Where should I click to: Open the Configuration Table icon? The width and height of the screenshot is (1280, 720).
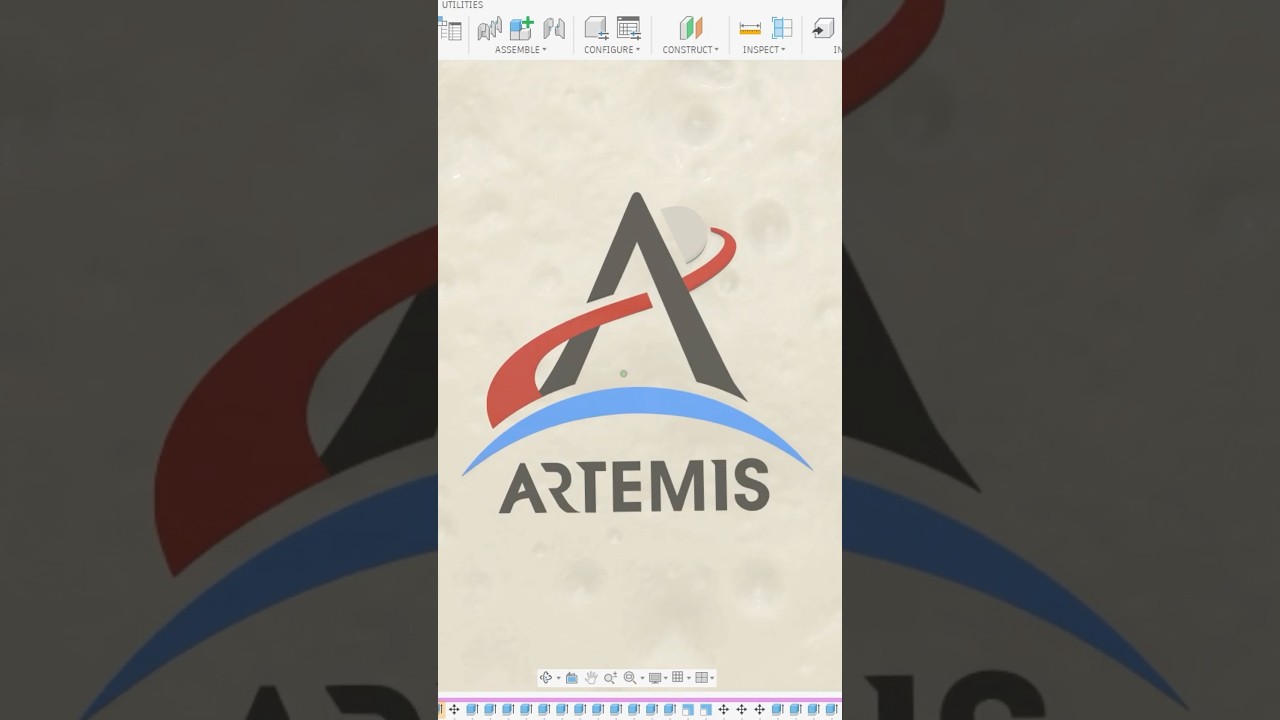pos(628,29)
